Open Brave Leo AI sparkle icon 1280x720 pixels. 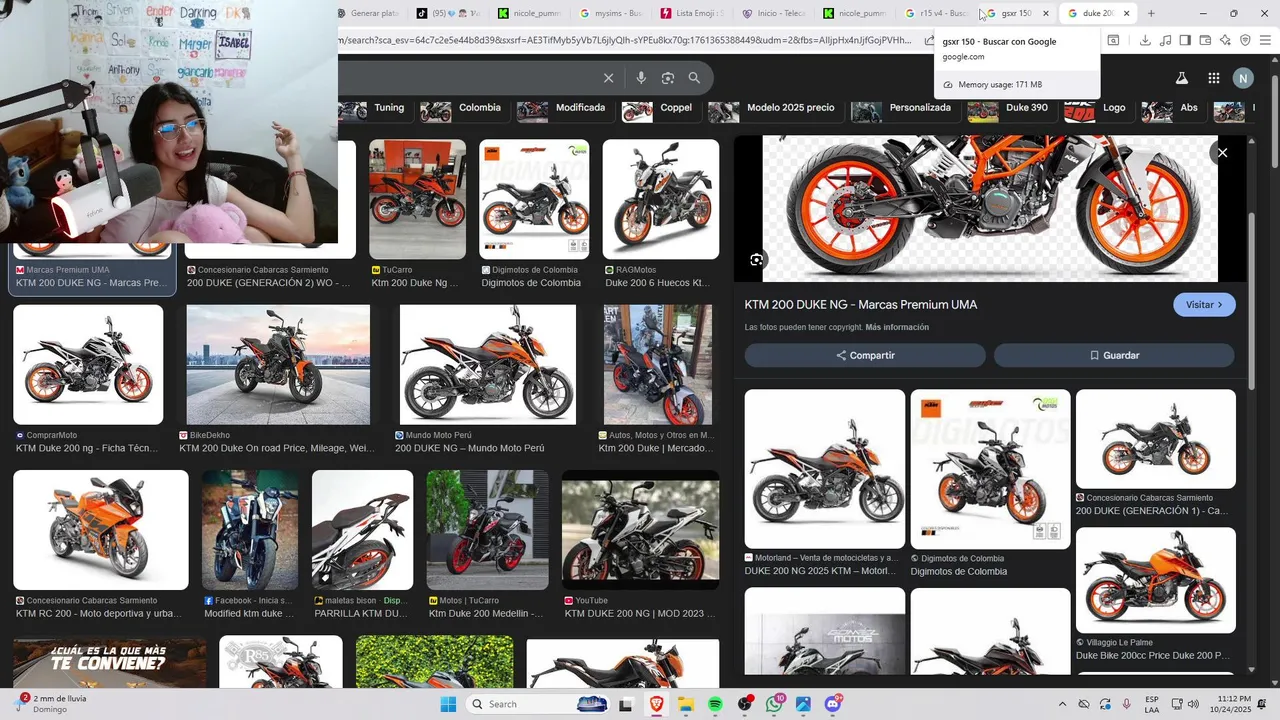(1225, 40)
